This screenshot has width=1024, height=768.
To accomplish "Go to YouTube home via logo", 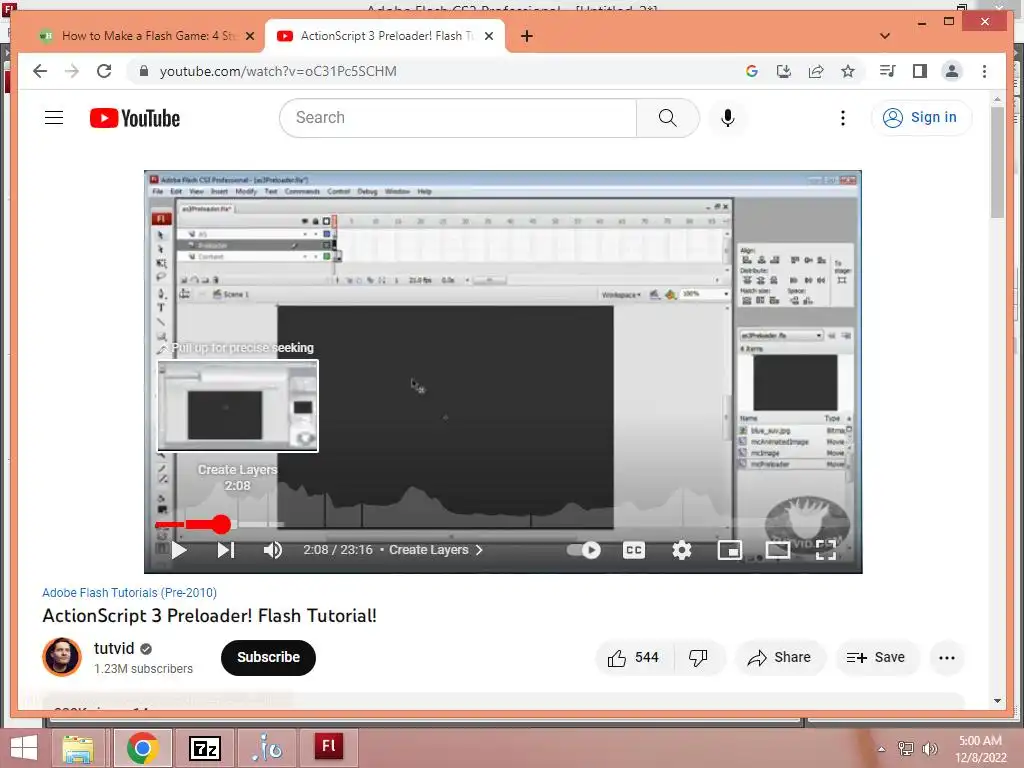I will click(135, 118).
